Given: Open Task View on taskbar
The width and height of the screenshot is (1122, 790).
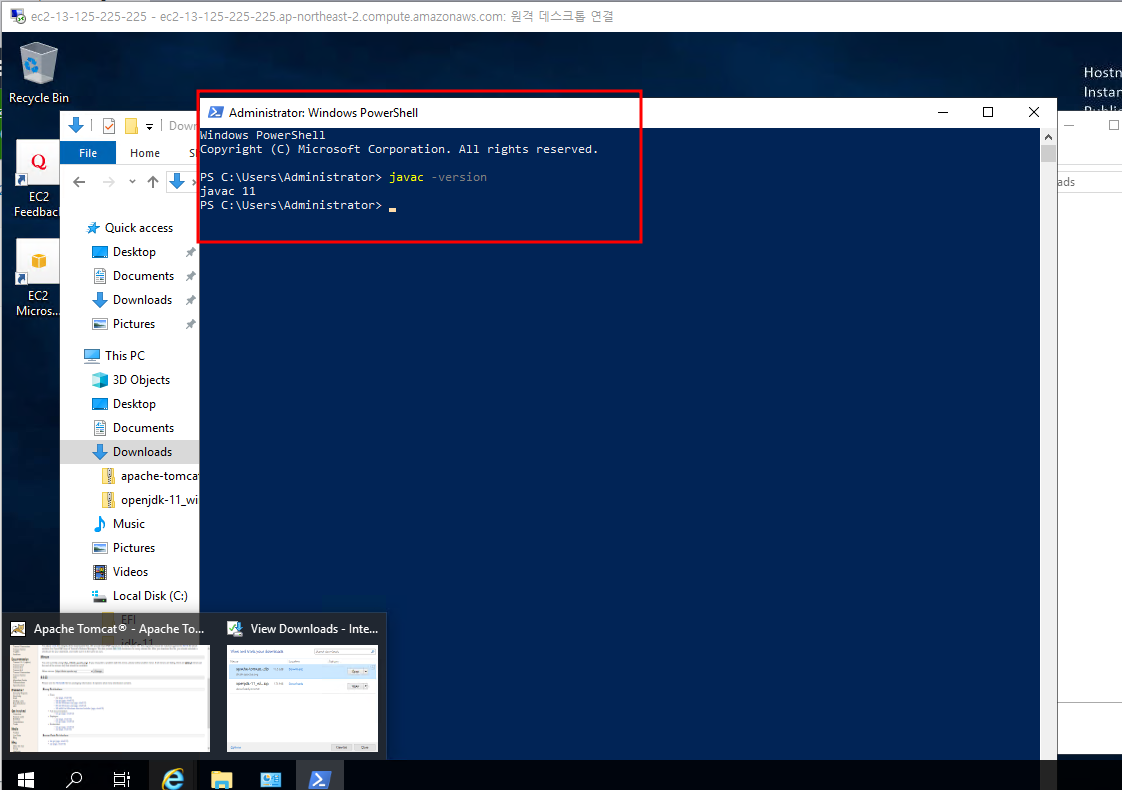Looking at the screenshot, I should [x=122, y=779].
